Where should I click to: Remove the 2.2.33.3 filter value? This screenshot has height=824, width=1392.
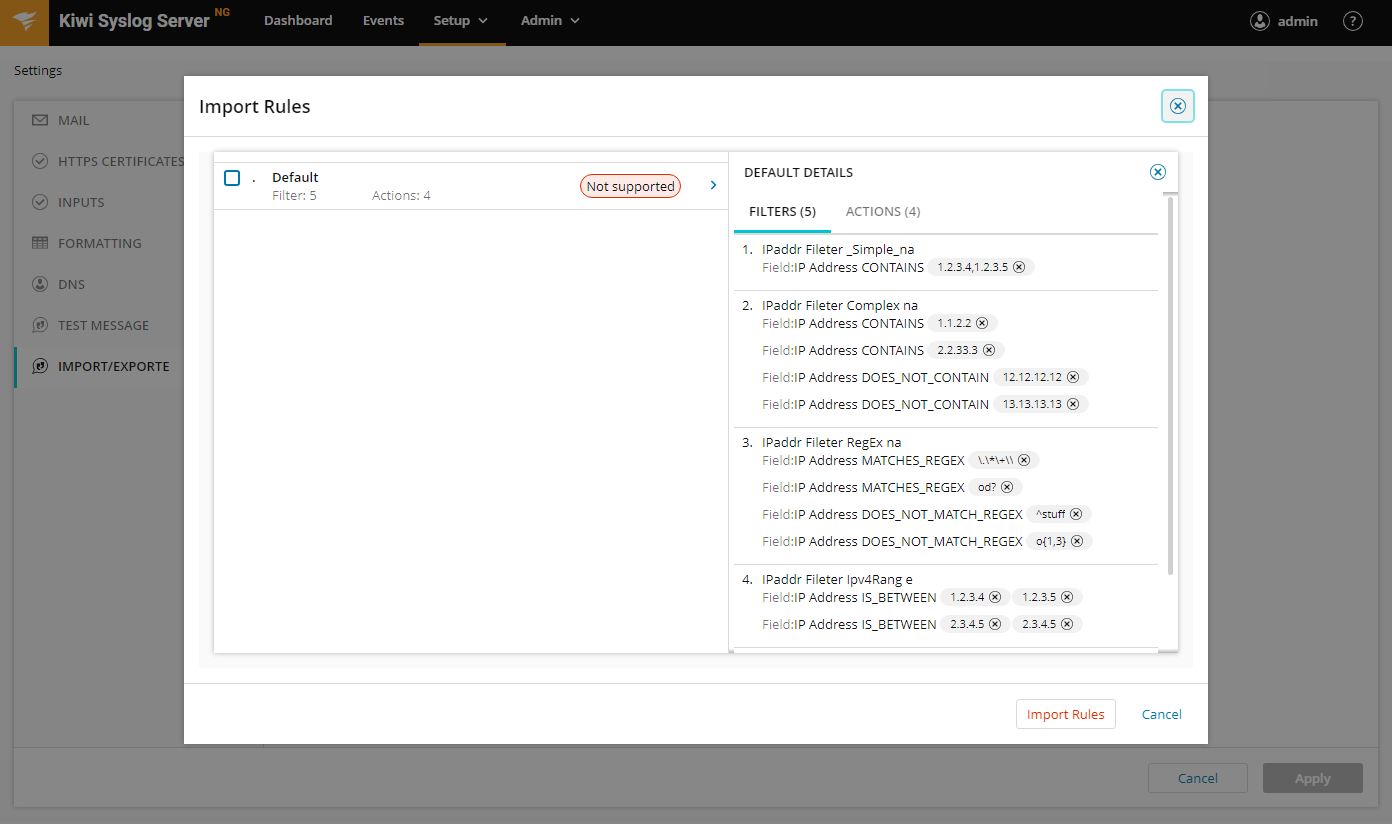(x=989, y=350)
